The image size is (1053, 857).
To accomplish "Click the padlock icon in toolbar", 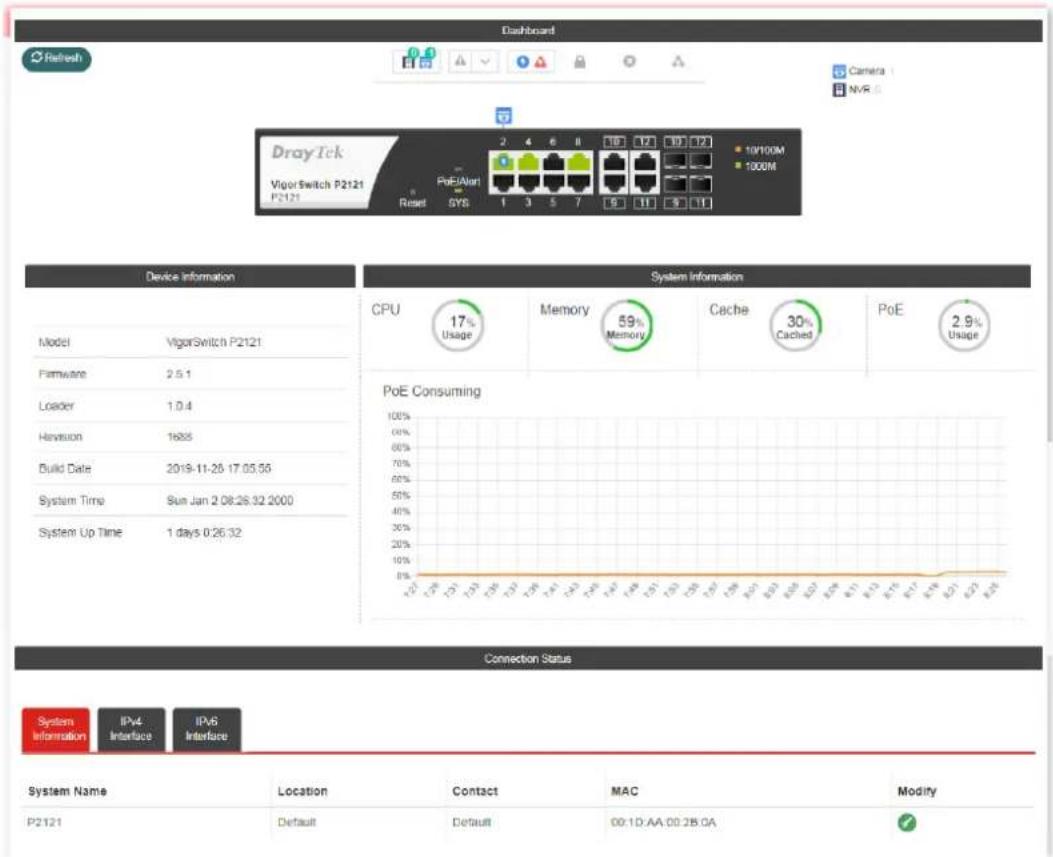I will [580, 62].
